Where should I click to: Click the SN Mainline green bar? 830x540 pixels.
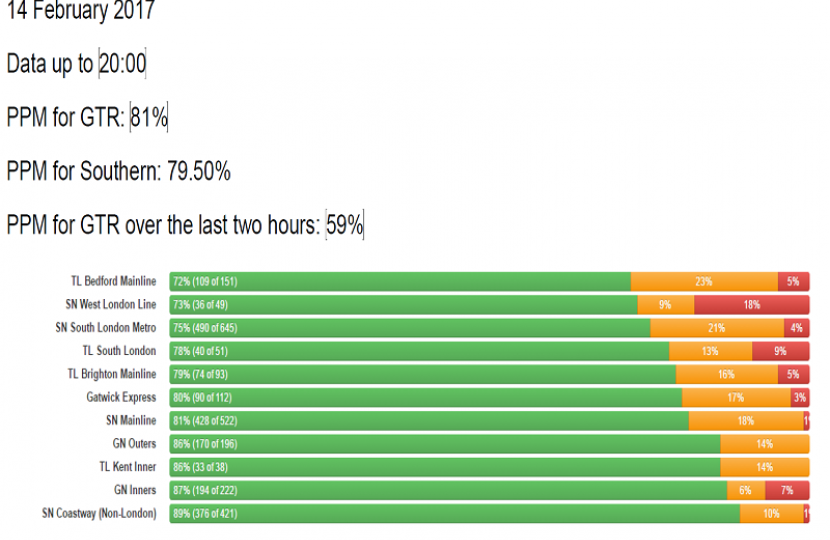[429, 421]
